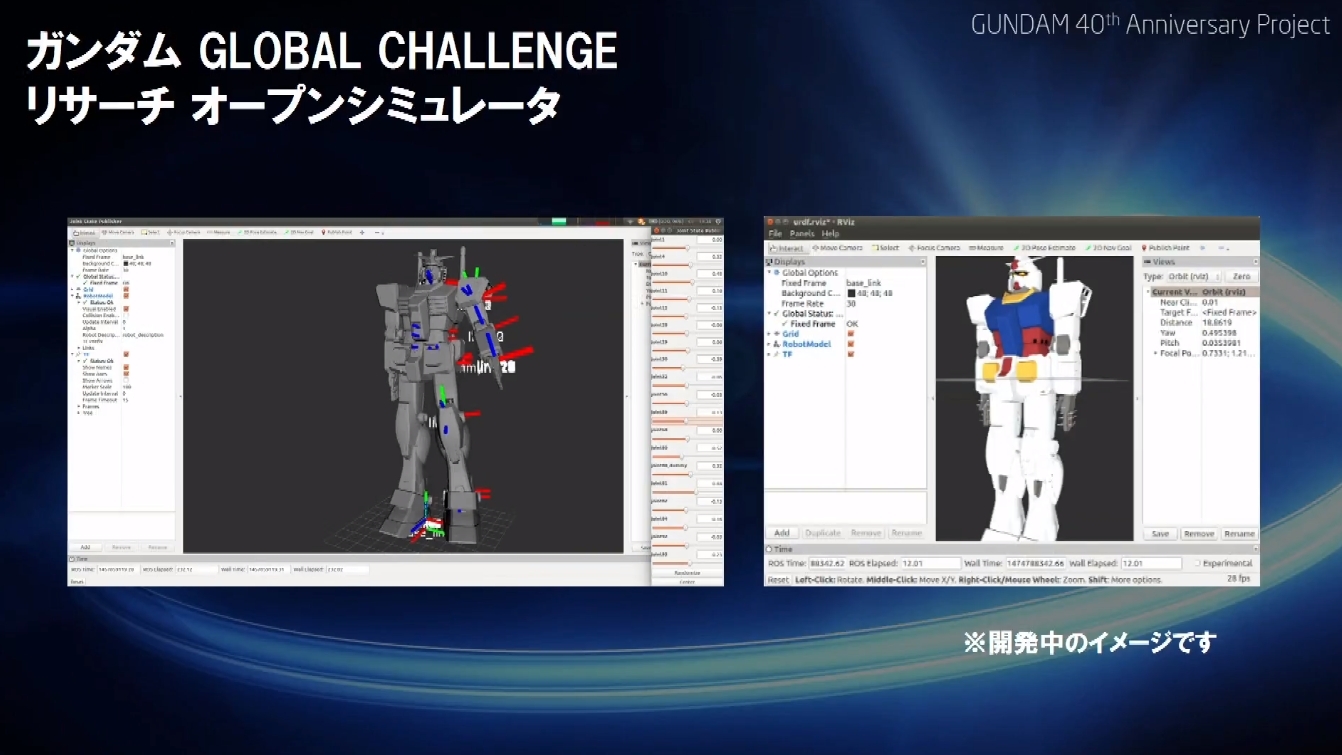The height and width of the screenshot is (755, 1342).
Task: Click the Add button under right Displays panel
Action: [x=782, y=533]
